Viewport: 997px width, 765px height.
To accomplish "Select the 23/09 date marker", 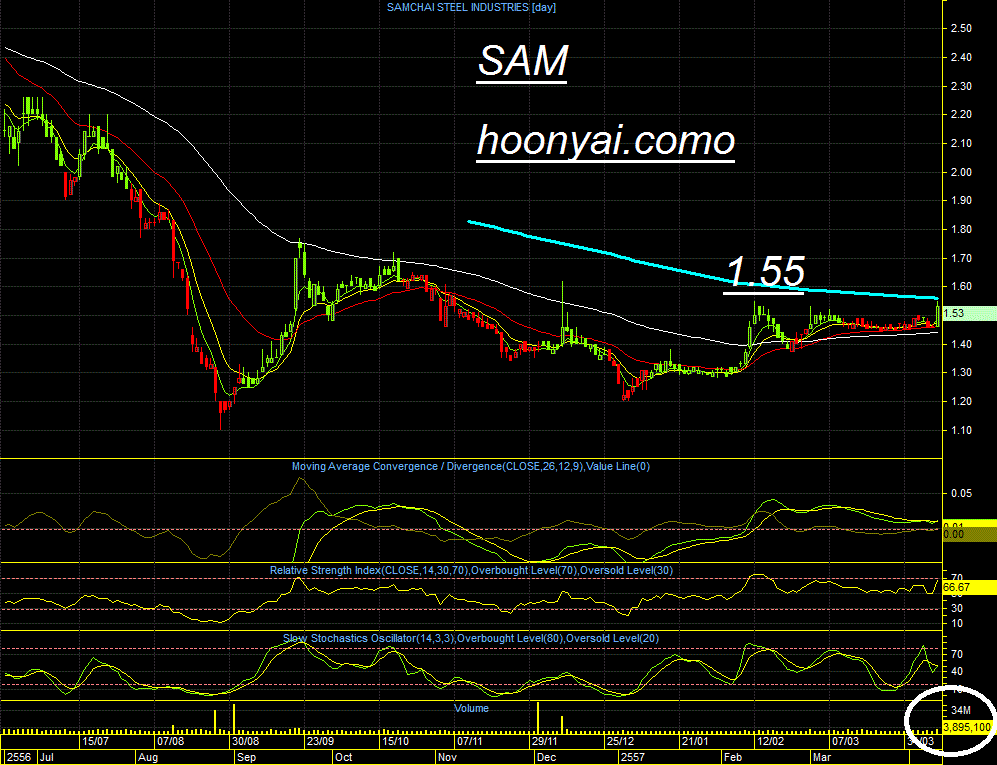I will [320, 741].
